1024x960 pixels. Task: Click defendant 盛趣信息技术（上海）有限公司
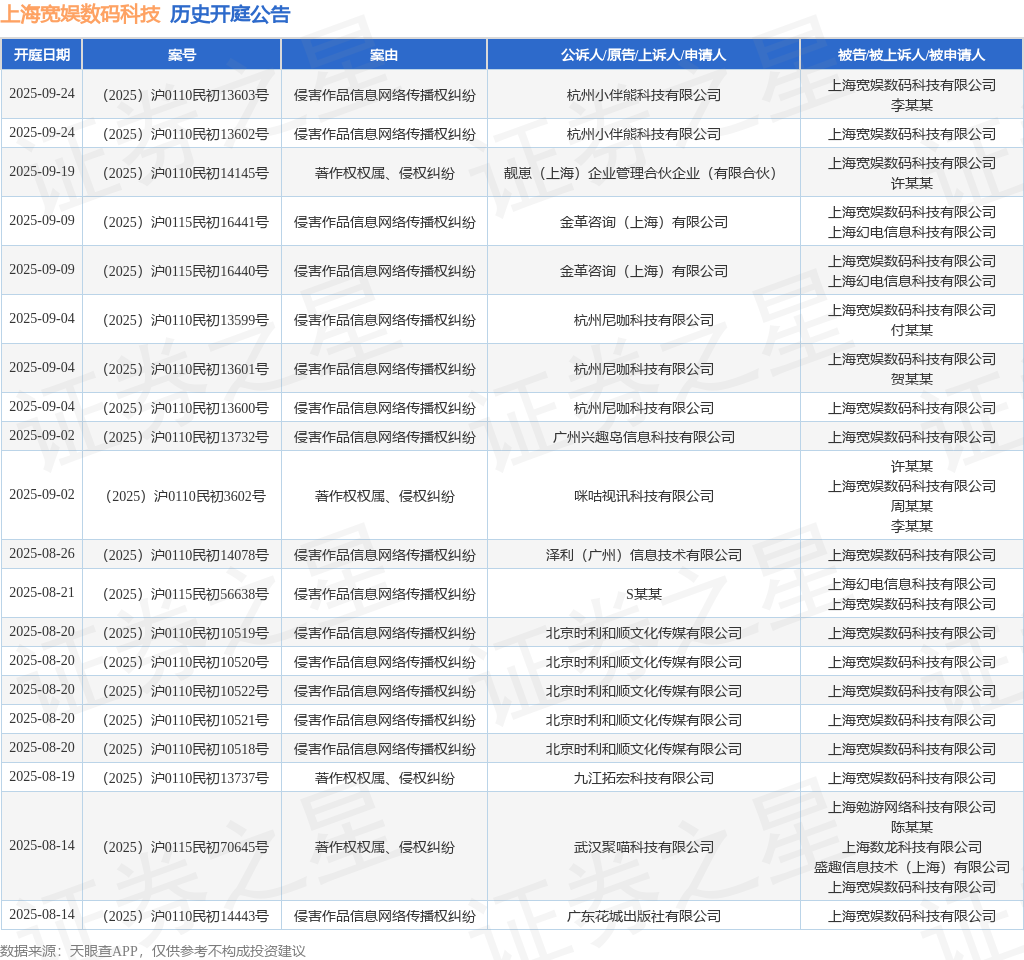911,867
